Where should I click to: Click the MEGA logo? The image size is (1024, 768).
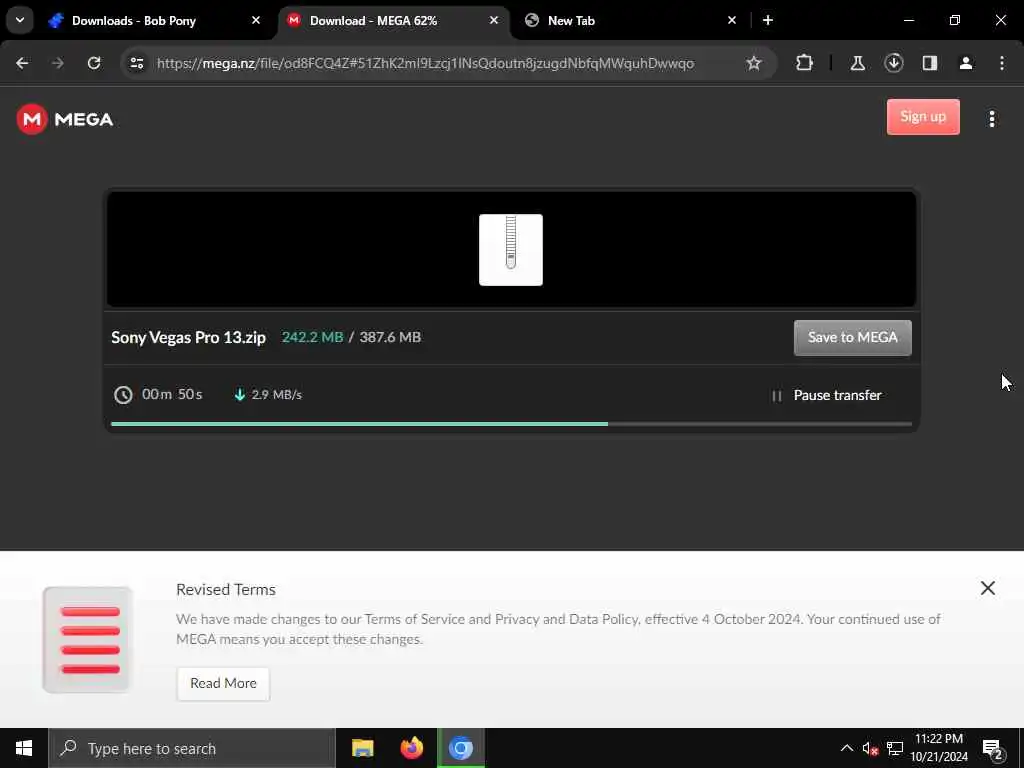[65, 119]
